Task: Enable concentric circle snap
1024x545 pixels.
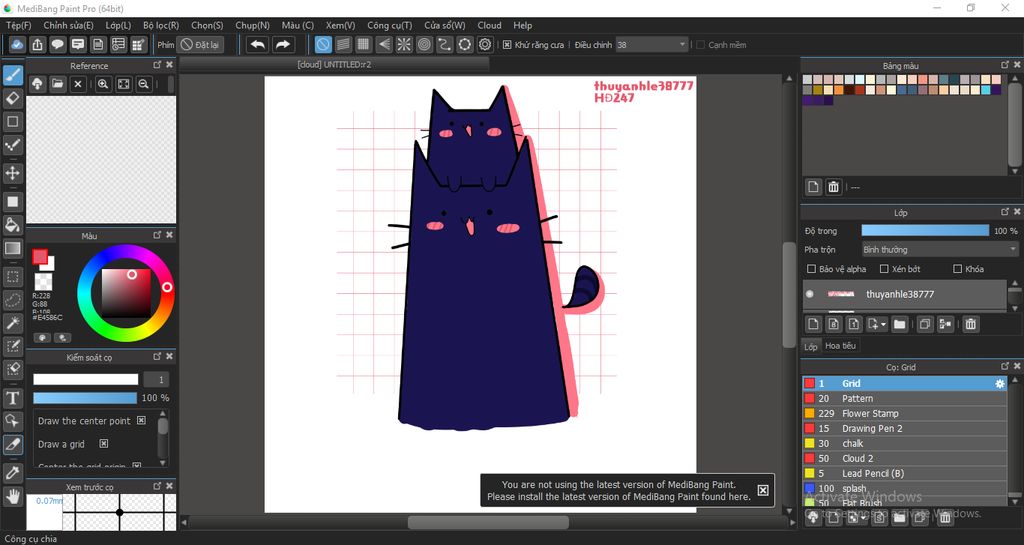Action: [424, 44]
